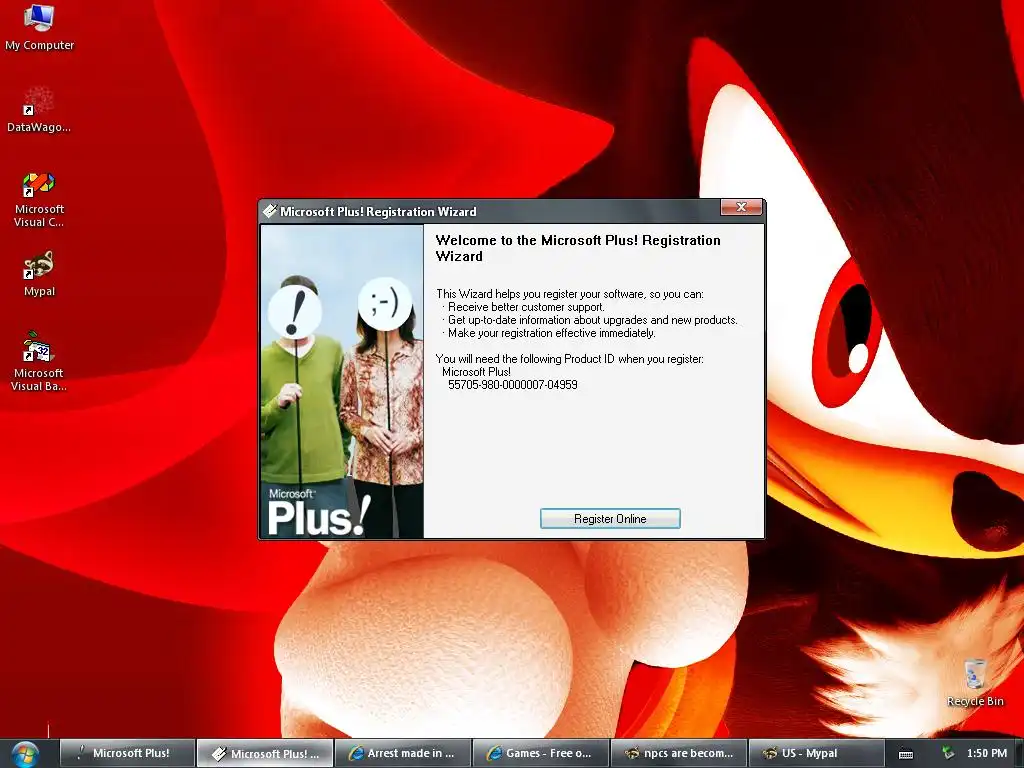Select the Microsoft Visual C... desktop shortcut
Image resolution: width=1024 pixels, height=768 pixels.
(39, 199)
